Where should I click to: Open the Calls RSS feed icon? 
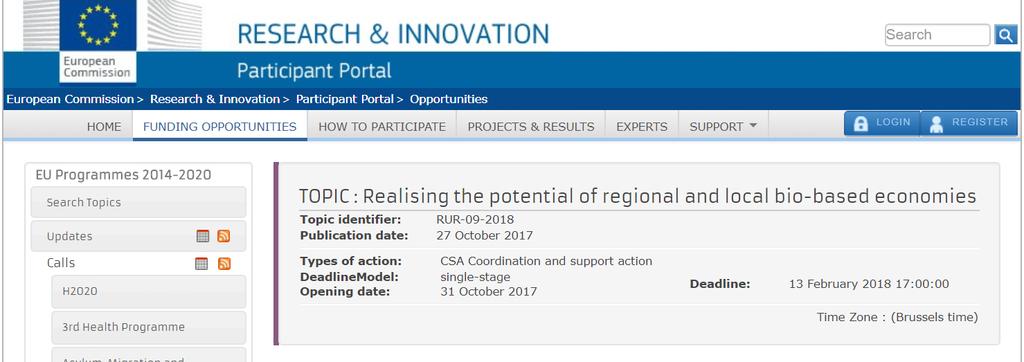(x=224, y=263)
